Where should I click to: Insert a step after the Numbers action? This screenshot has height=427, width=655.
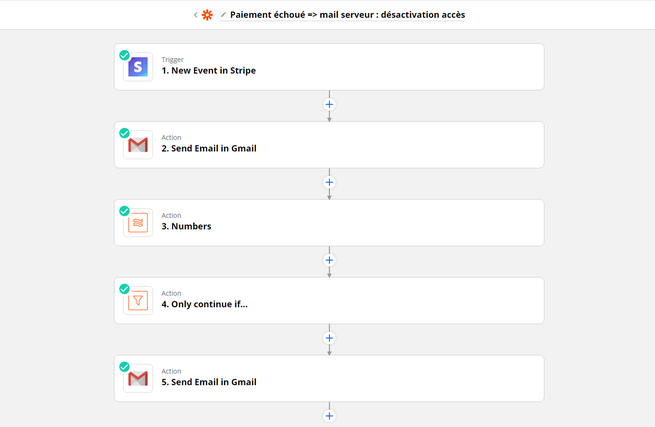coord(329,260)
